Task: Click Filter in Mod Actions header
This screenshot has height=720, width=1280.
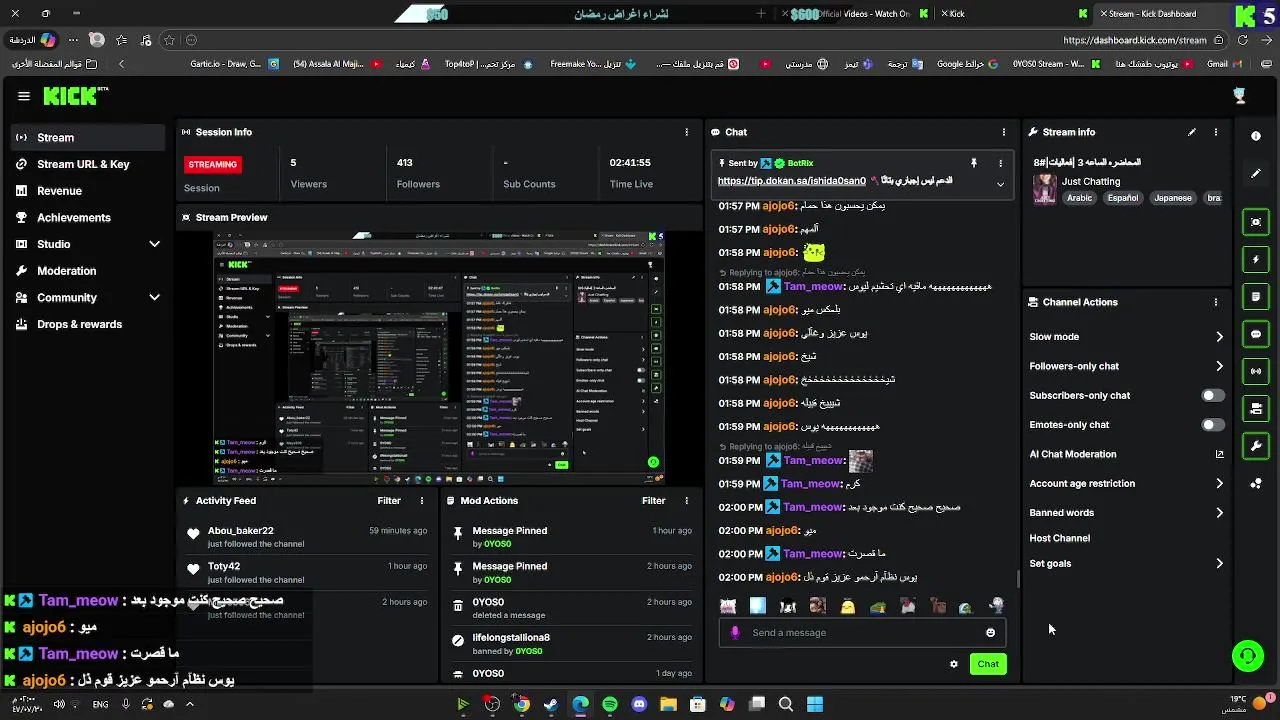Action: [653, 501]
